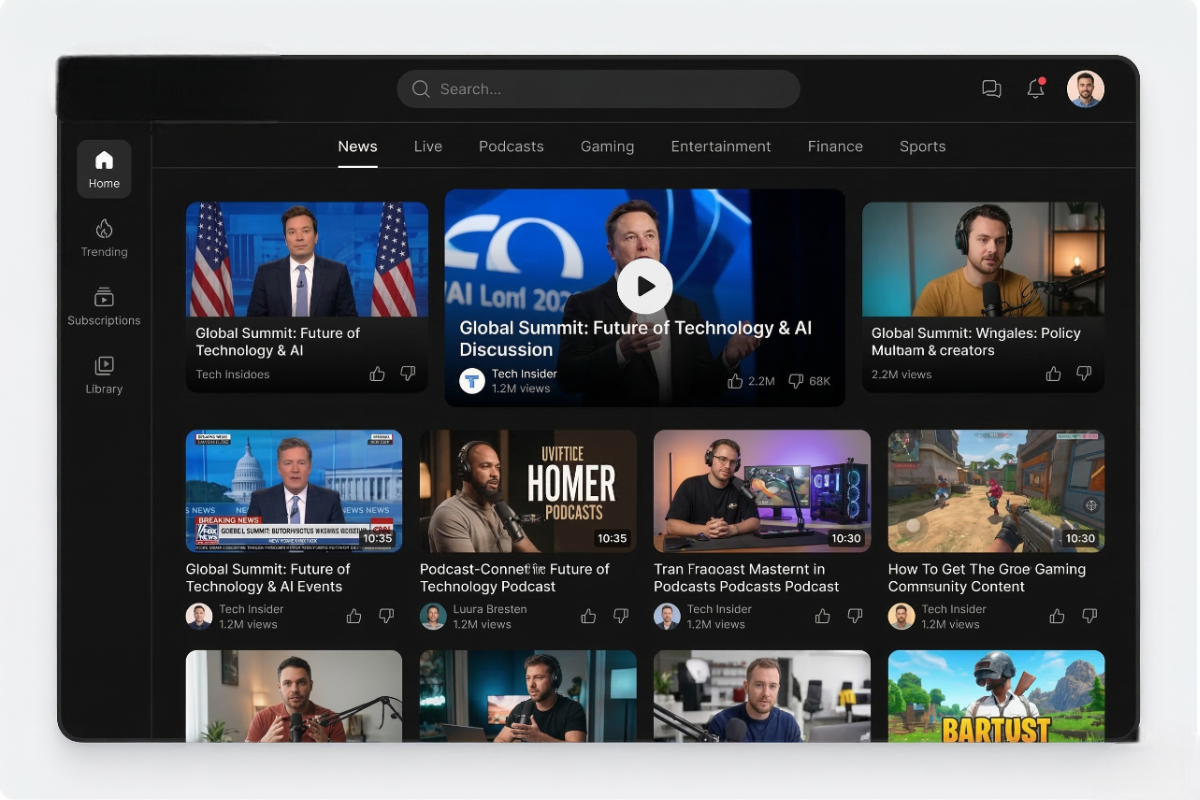This screenshot has height=800, width=1200.
Task: Go to Library in the sidebar
Action: (104, 375)
